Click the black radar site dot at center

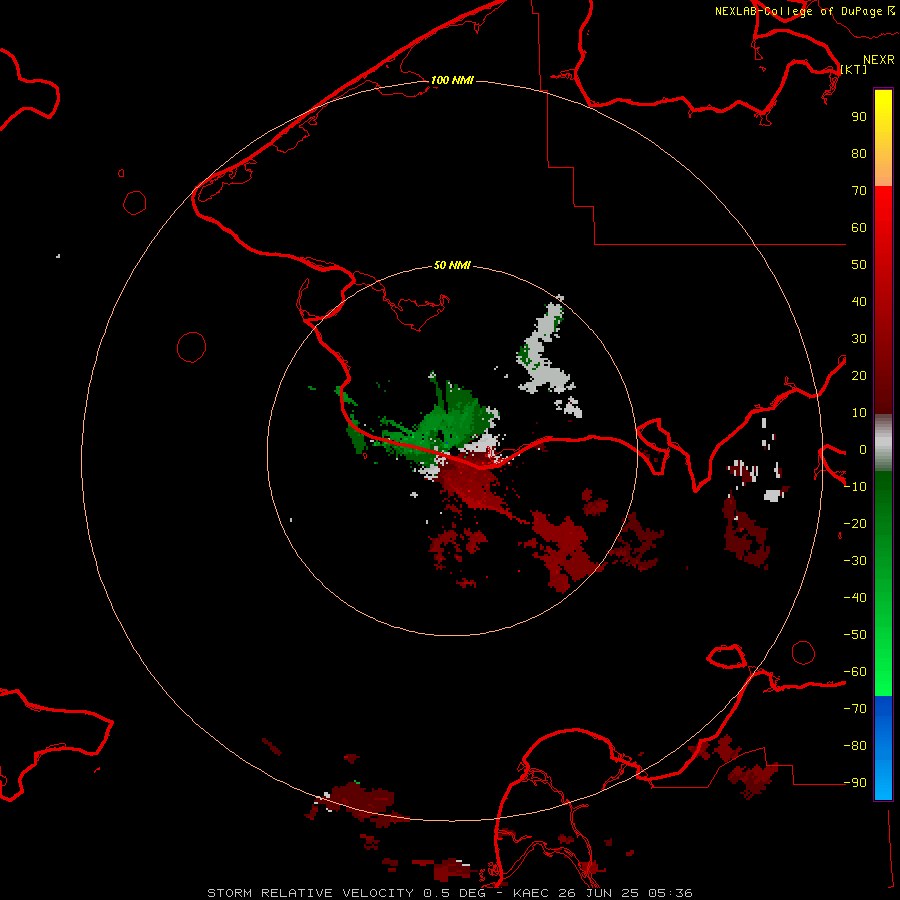(453, 452)
